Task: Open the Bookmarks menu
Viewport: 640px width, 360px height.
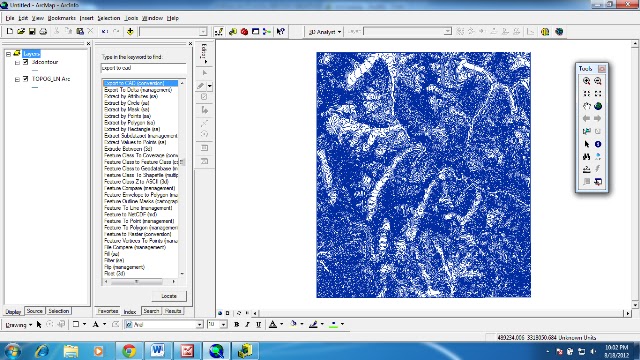Action: (x=62, y=18)
